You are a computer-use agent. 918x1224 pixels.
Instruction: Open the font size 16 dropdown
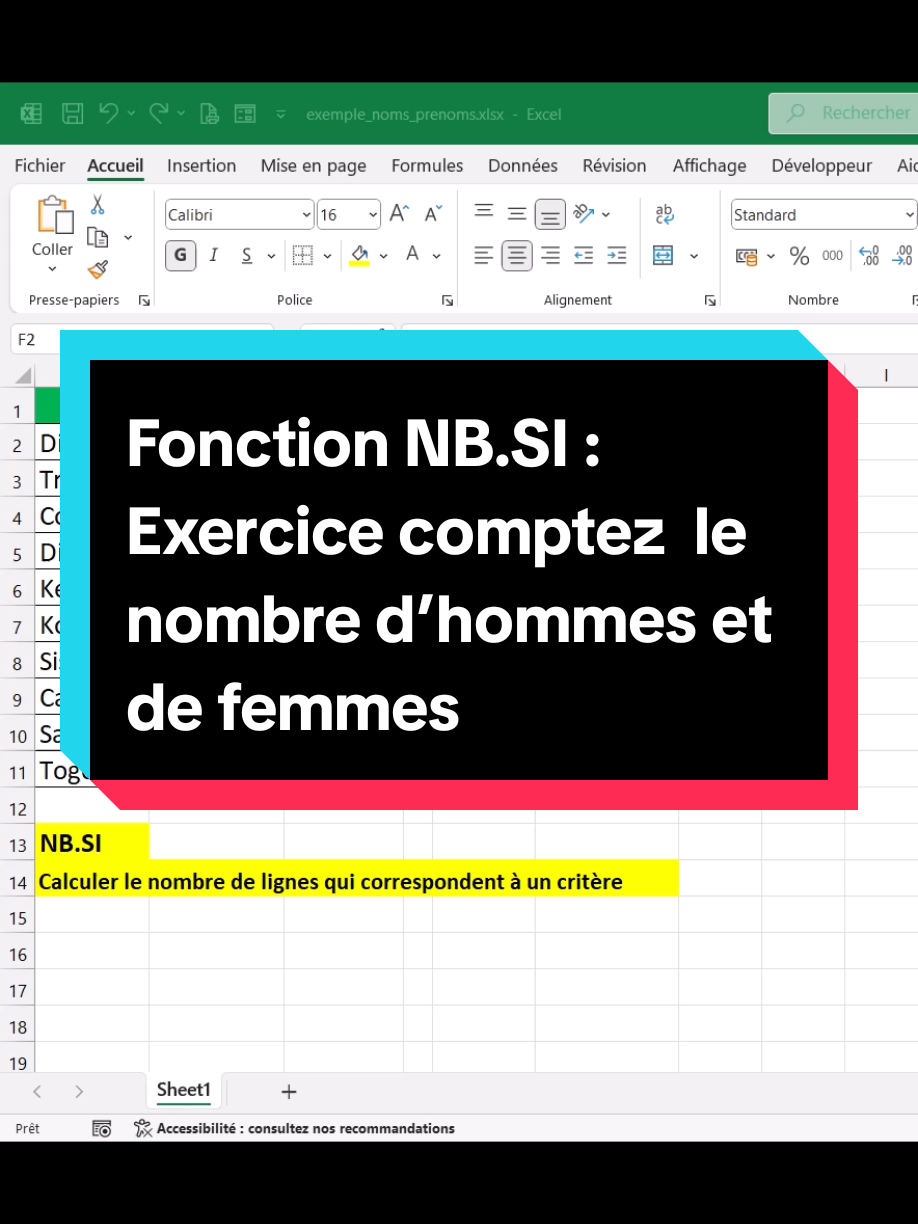point(374,215)
